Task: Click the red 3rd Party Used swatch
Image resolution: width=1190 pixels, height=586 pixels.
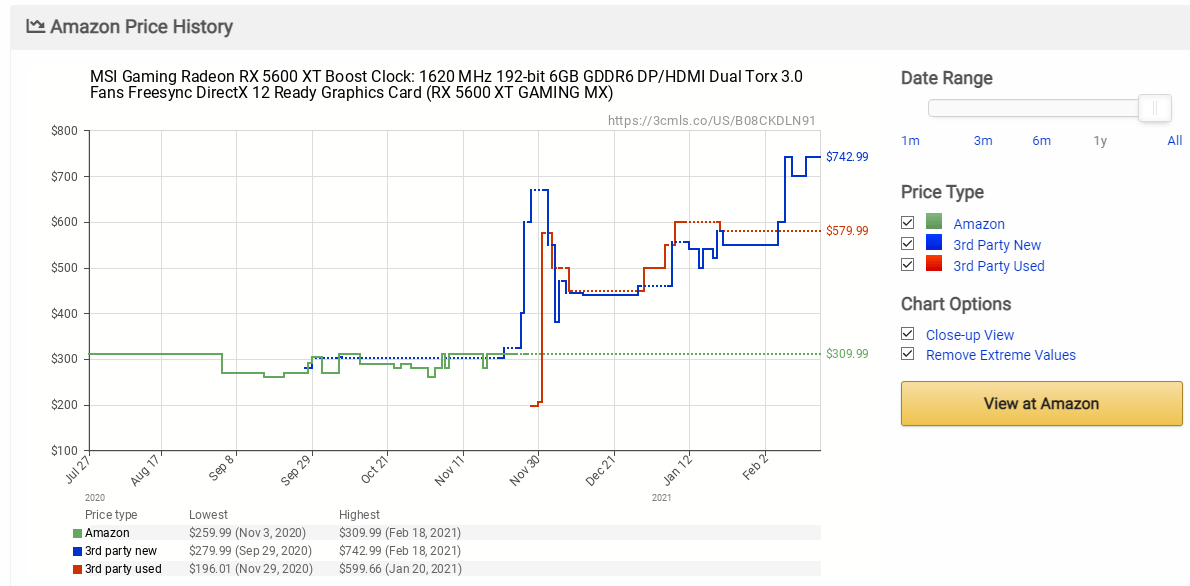Action: click(933, 264)
